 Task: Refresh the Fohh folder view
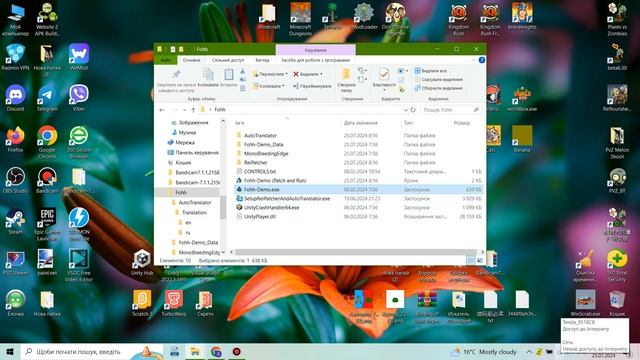pos(413,110)
